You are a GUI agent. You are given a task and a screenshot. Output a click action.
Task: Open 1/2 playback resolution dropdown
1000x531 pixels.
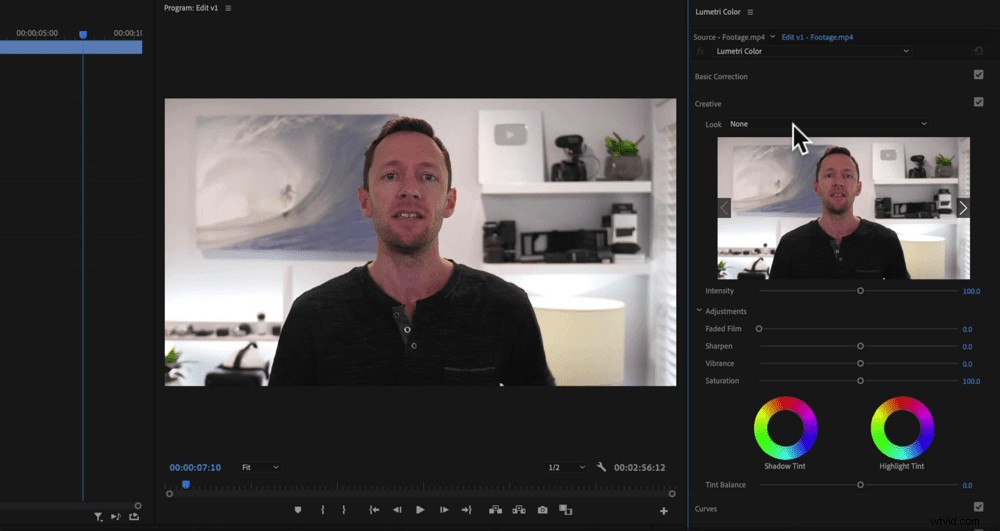coord(566,467)
